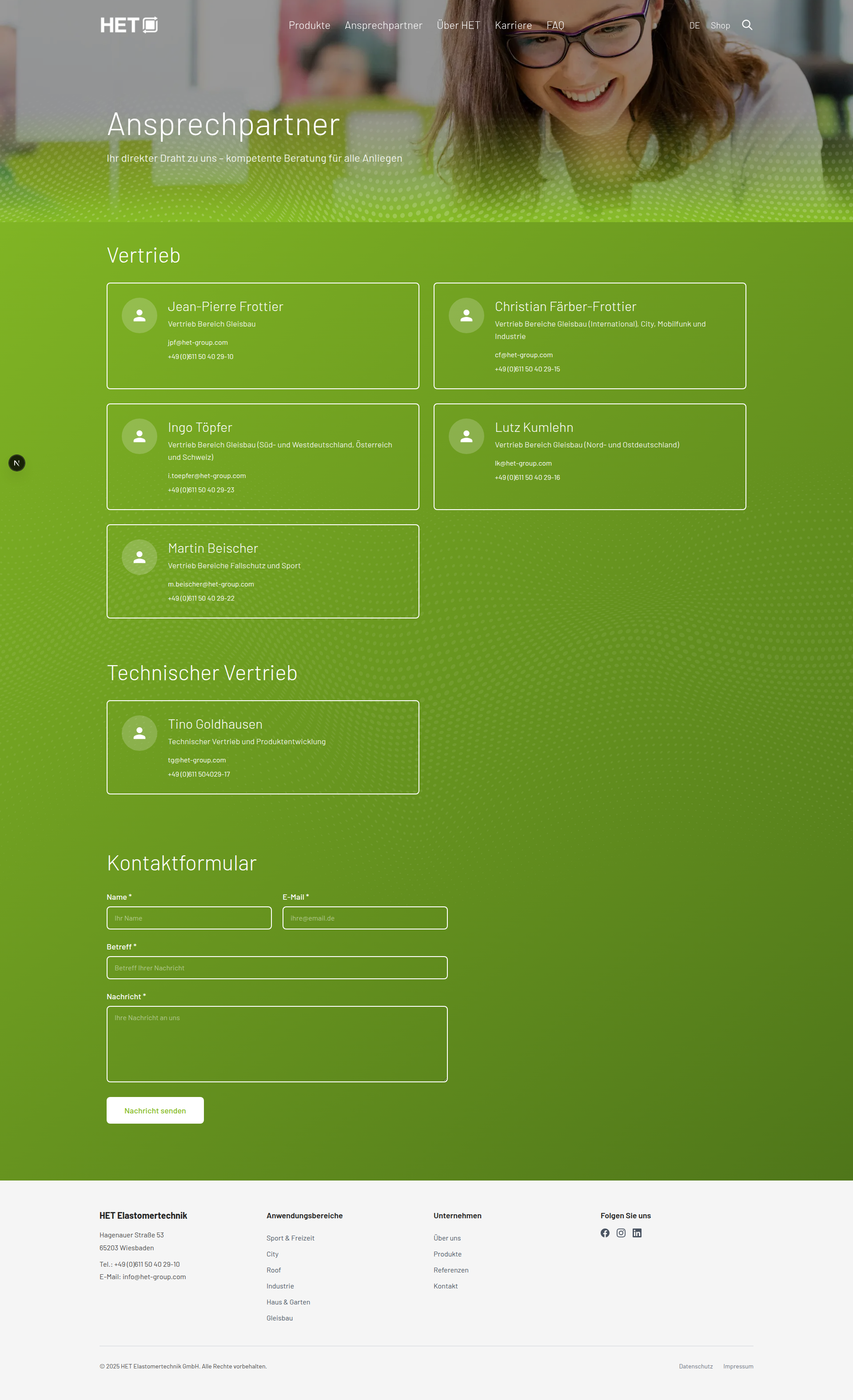Open the DE language selector
The width and height of the screenshot is (853, 1400).
tap(694, 26)
